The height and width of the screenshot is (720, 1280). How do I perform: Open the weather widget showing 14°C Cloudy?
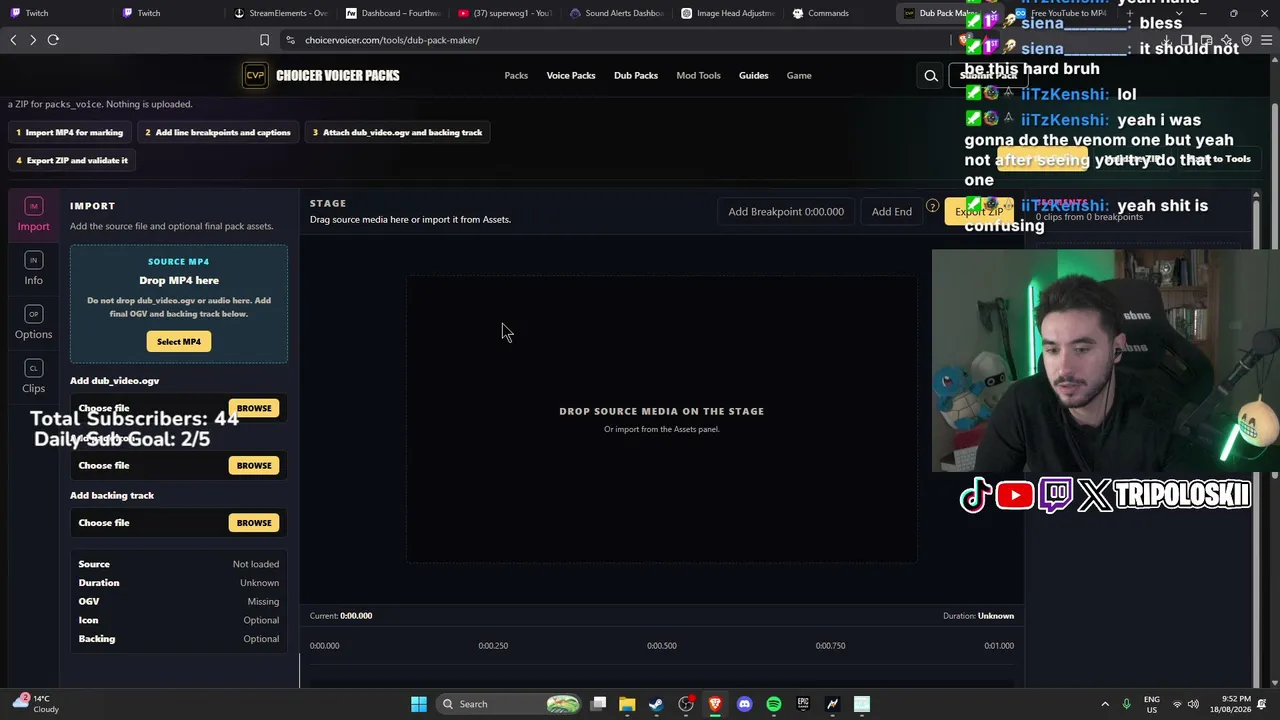[x=34, y=704]
